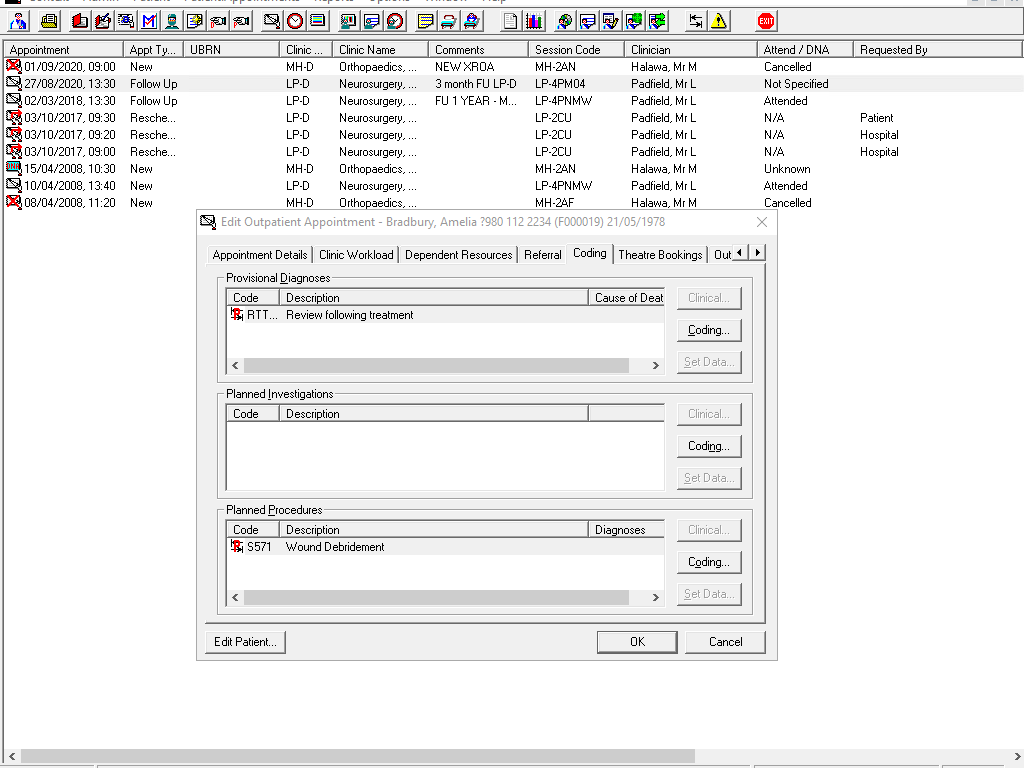Click the yellow typewriter printer toolbar icon
The image size is (1024, 768).
[x=49, y=22]
